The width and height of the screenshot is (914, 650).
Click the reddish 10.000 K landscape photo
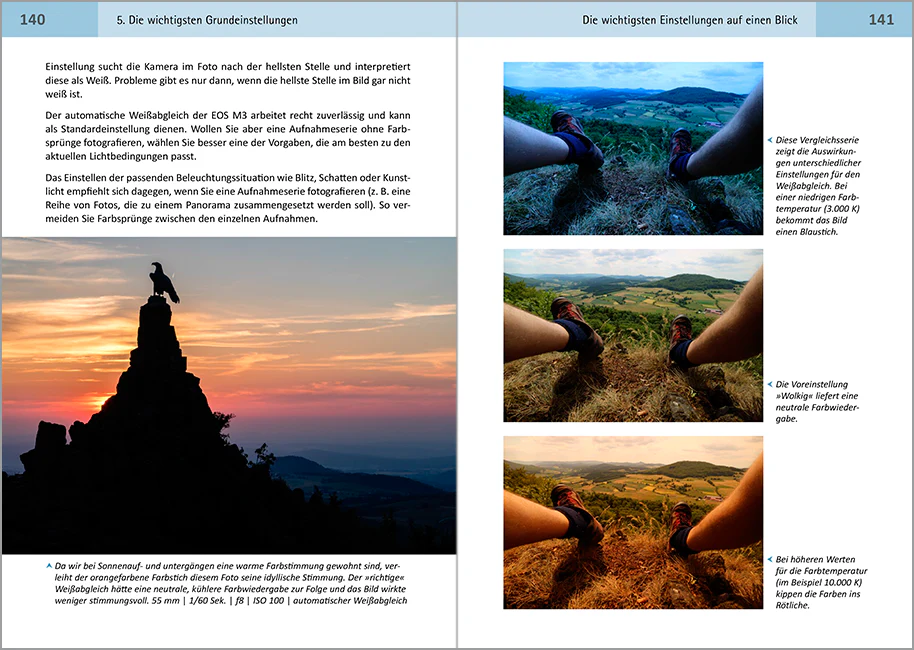click(633, 523)
